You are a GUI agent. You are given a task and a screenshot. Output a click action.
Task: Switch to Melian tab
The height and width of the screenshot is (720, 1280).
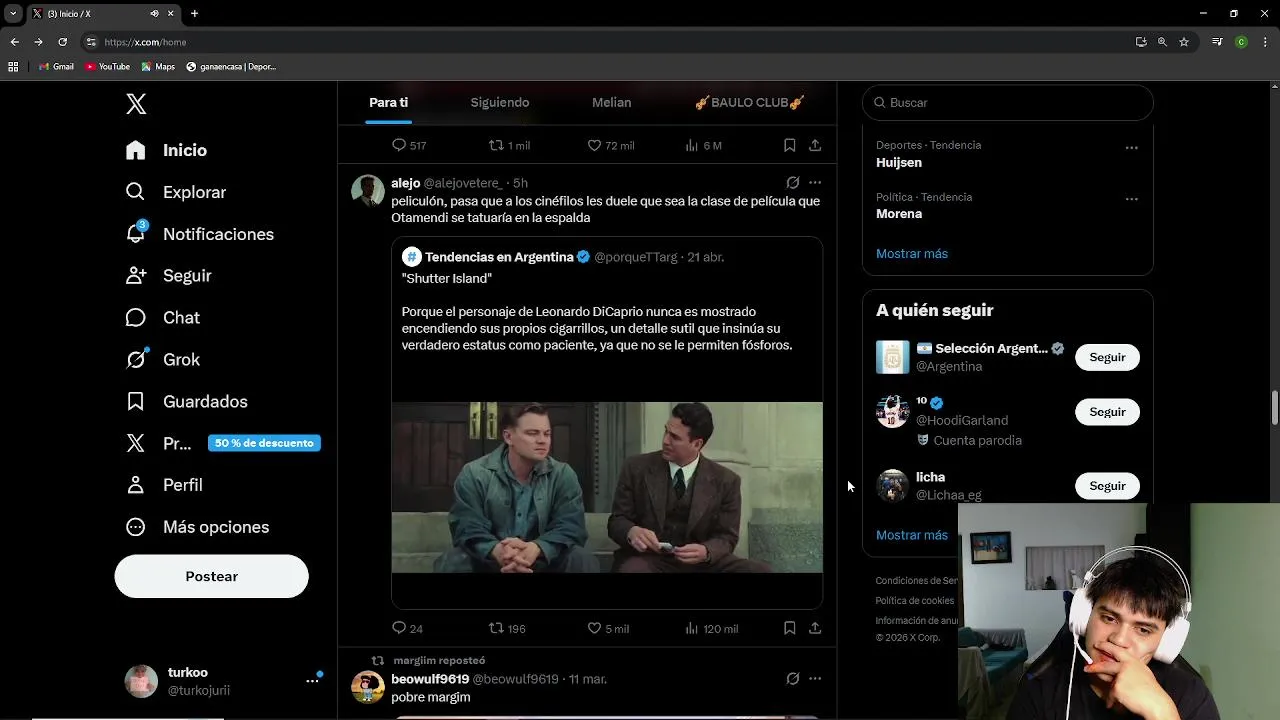click(611, 102)
